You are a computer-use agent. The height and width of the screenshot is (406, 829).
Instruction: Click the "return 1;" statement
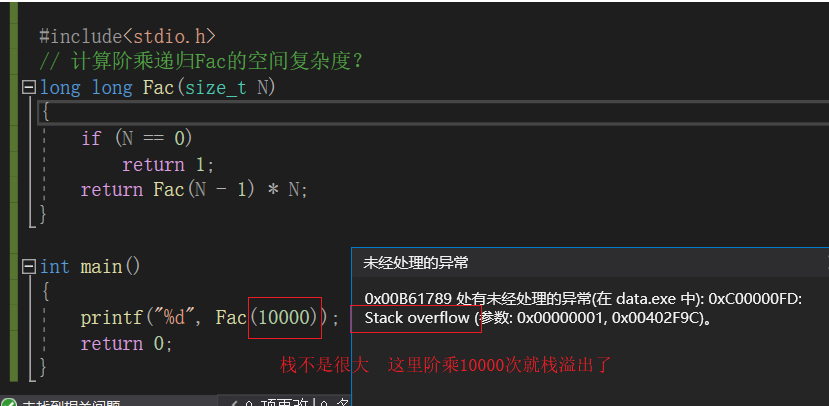169,164
